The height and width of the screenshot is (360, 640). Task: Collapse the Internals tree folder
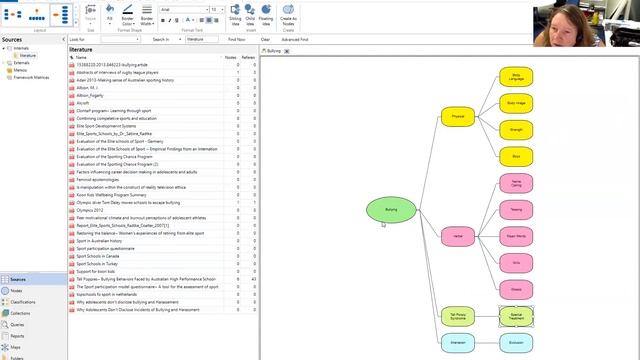click(4, 48)
